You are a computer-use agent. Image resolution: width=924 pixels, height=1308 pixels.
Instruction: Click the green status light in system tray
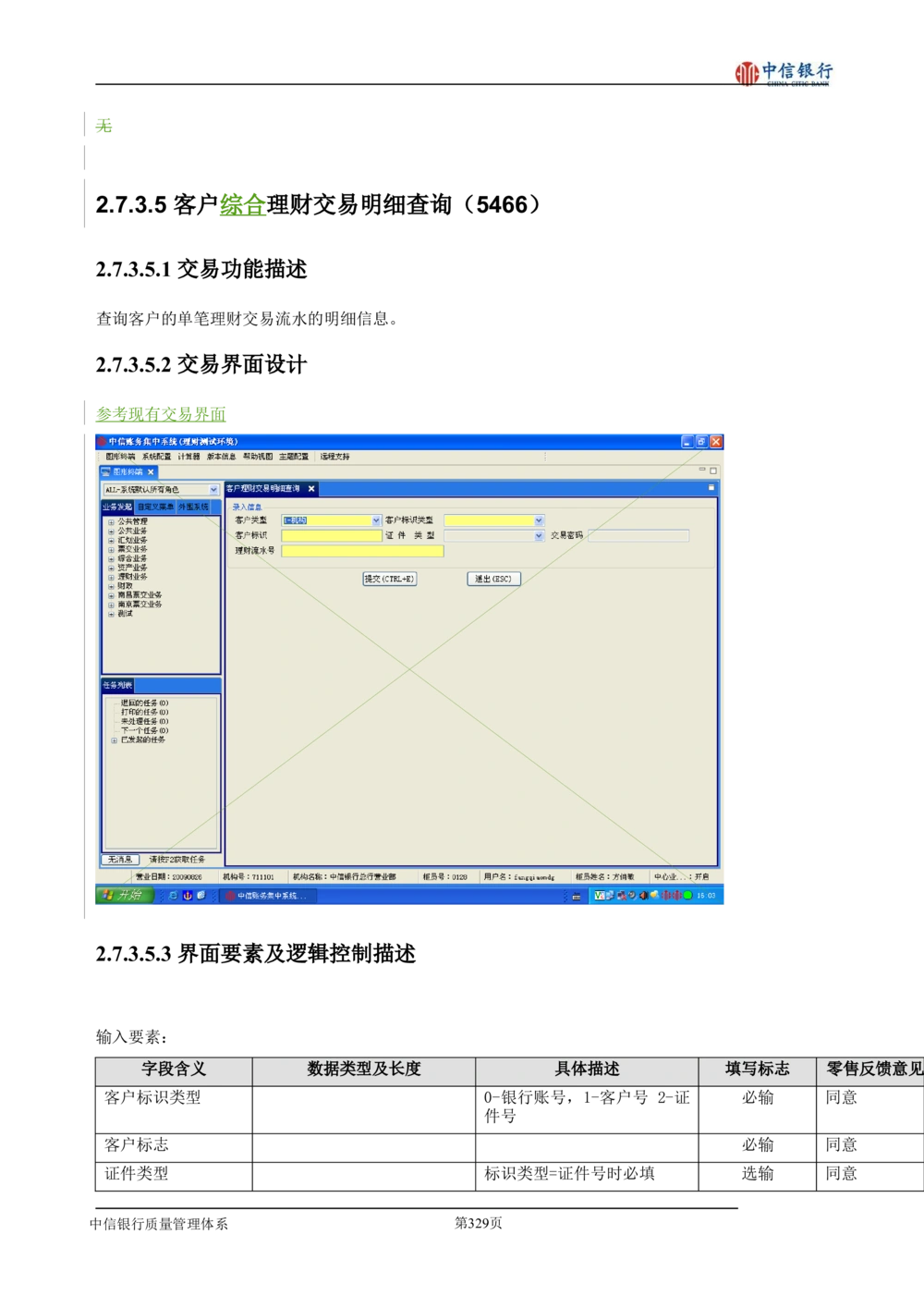click(686, 895)
